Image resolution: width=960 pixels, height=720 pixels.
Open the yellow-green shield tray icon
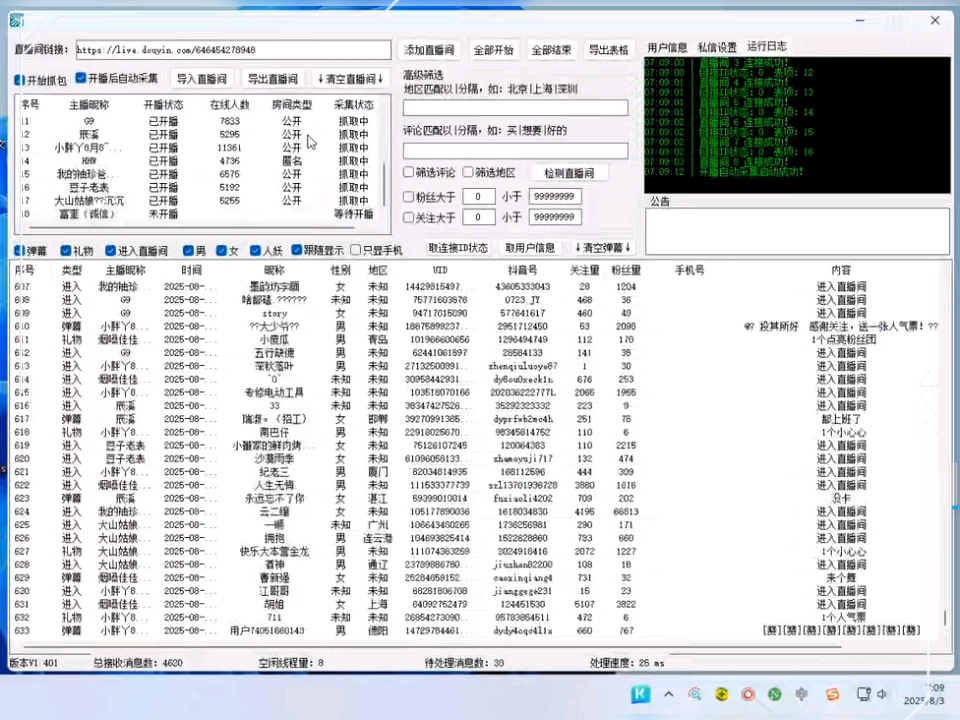(722, 694)
